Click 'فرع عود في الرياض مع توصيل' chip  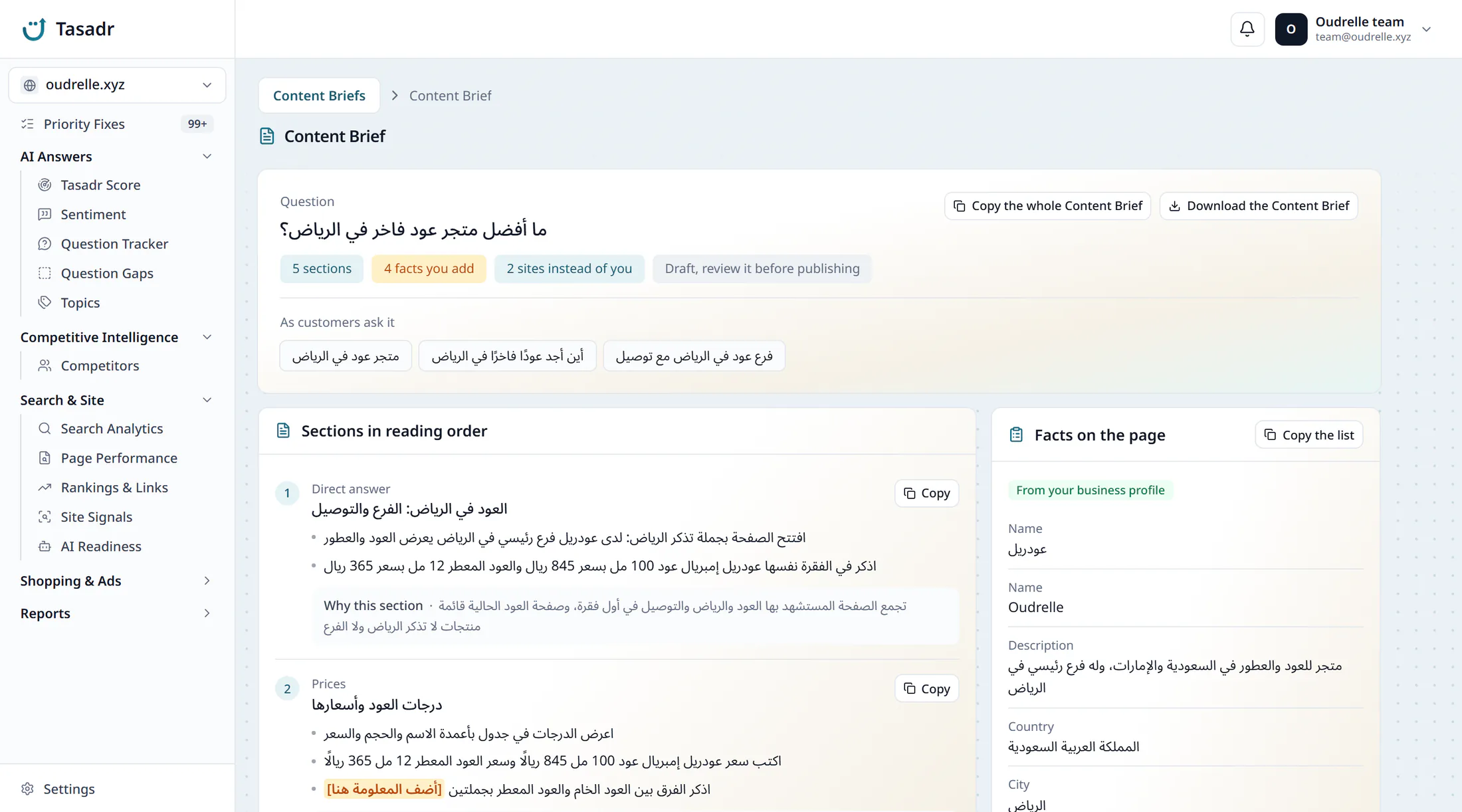point(694,356)
